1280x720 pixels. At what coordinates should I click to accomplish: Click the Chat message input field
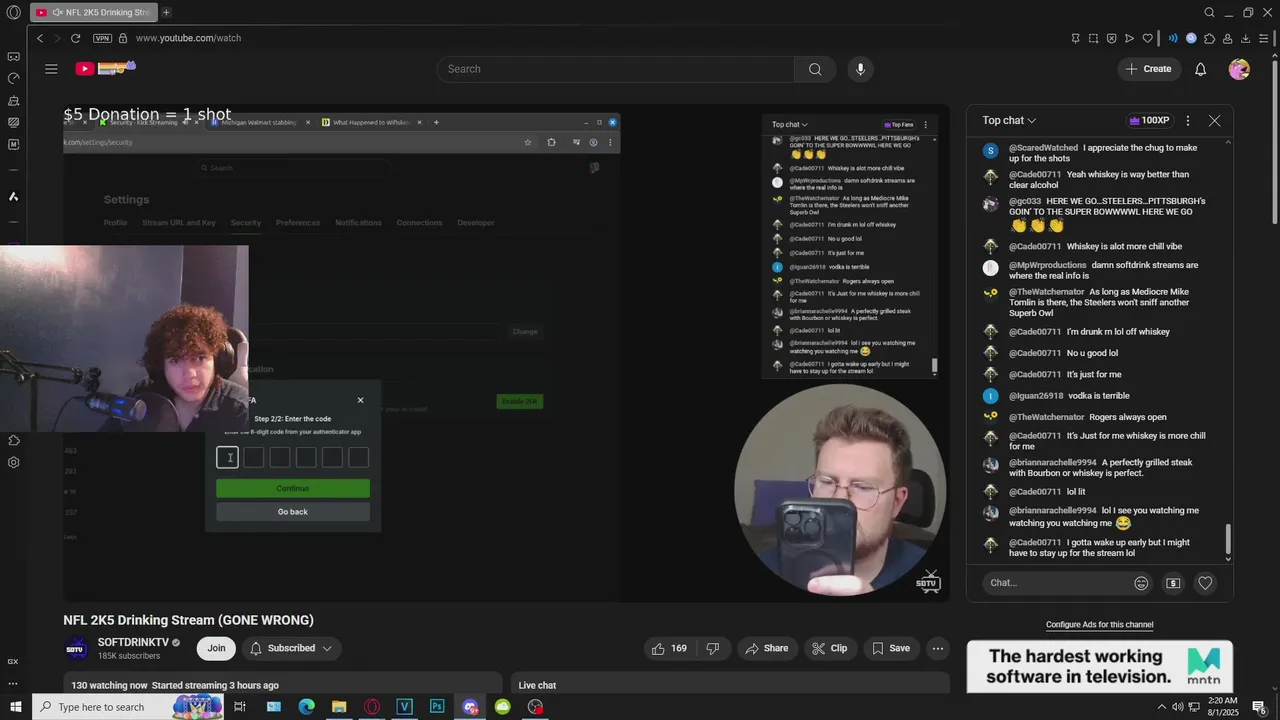(1056, 583)
